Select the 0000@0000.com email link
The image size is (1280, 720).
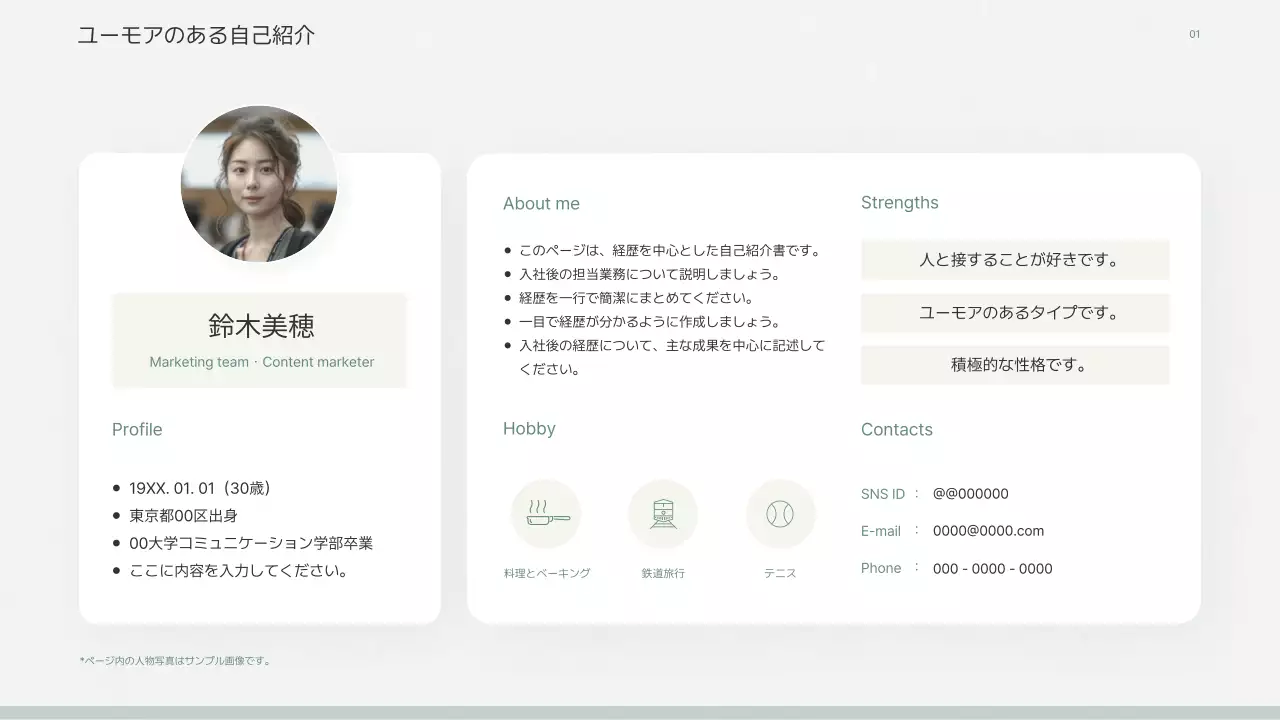pos(989,531)
